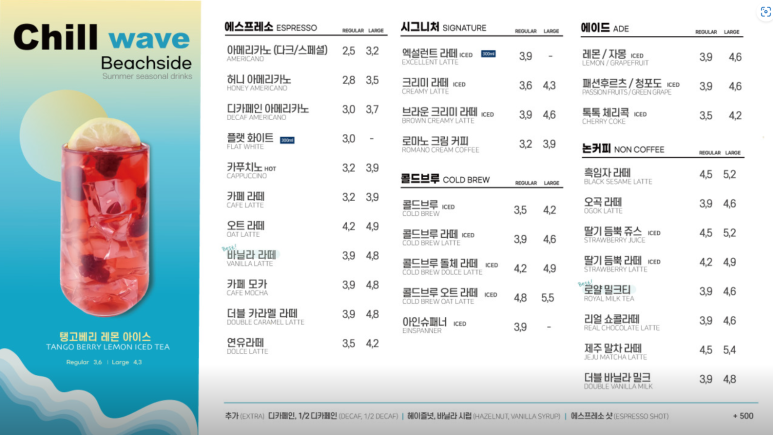773x435 pixels.
Task: Click the BROWN CREAMY LATTE menu item
Action: tap(448, 115)
